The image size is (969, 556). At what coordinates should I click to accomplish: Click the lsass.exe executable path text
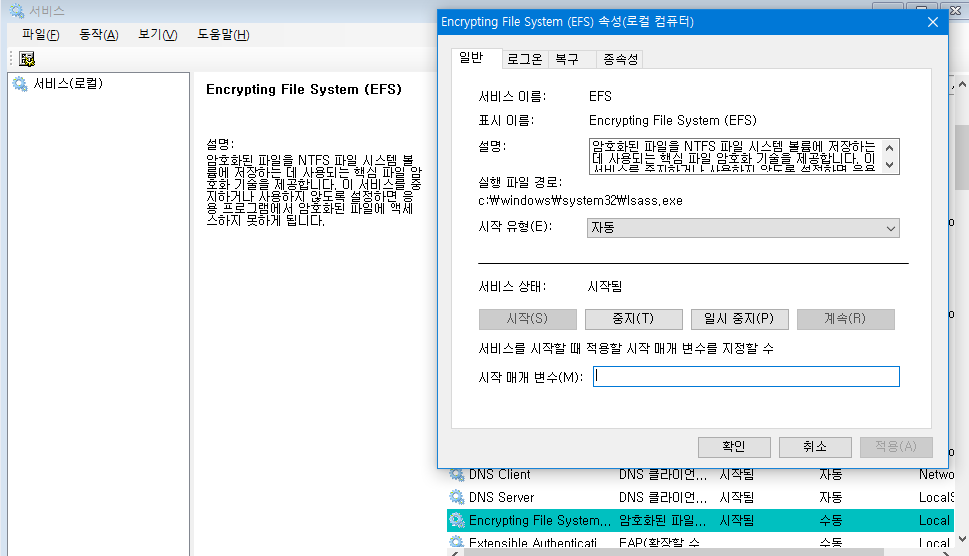pyautogui.click(x=580, y=201)
